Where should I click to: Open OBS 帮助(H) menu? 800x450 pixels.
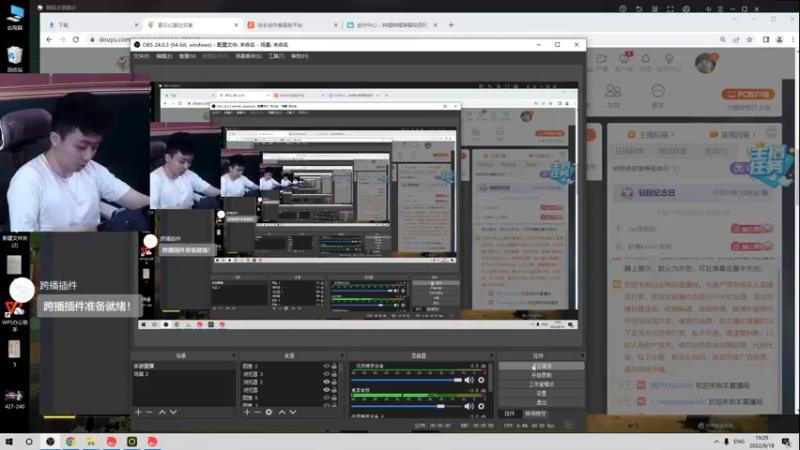[299, 56]
